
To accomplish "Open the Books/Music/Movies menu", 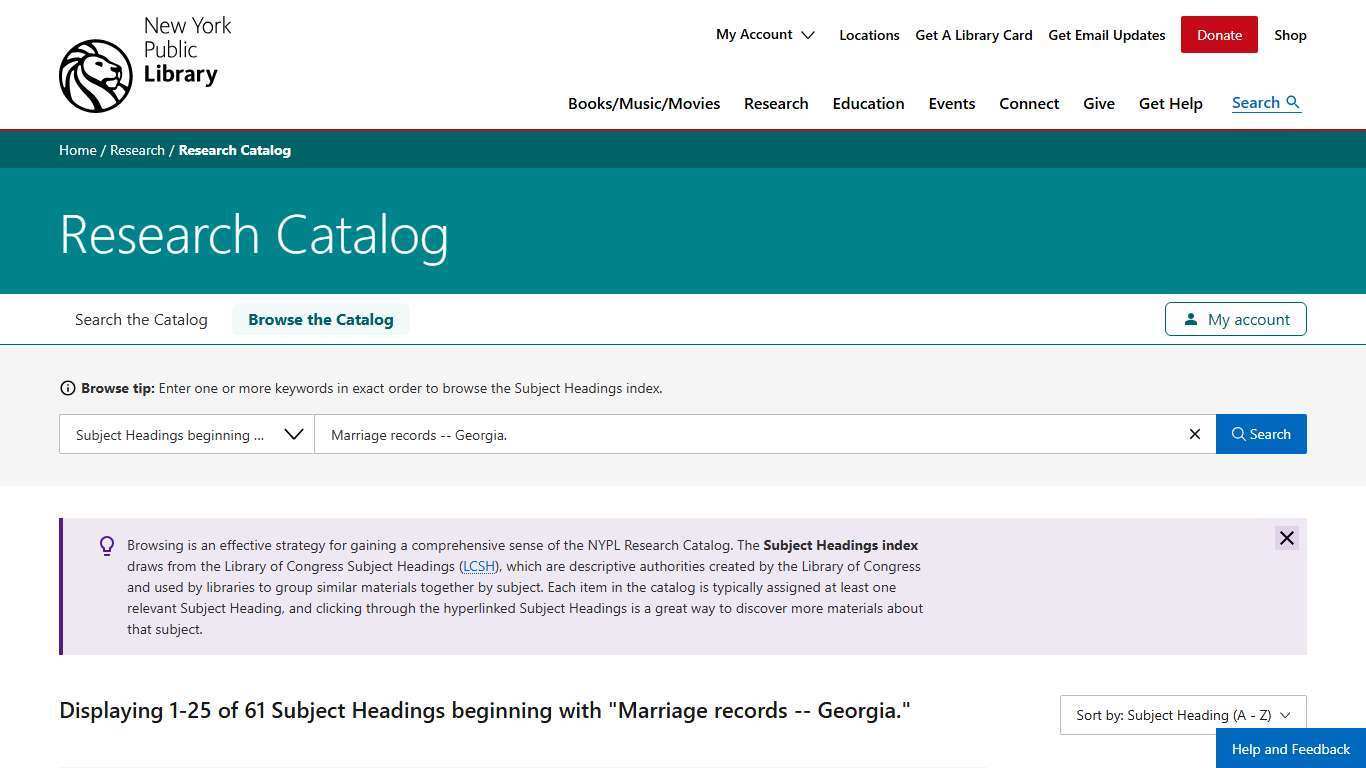I will click(643, 104).
